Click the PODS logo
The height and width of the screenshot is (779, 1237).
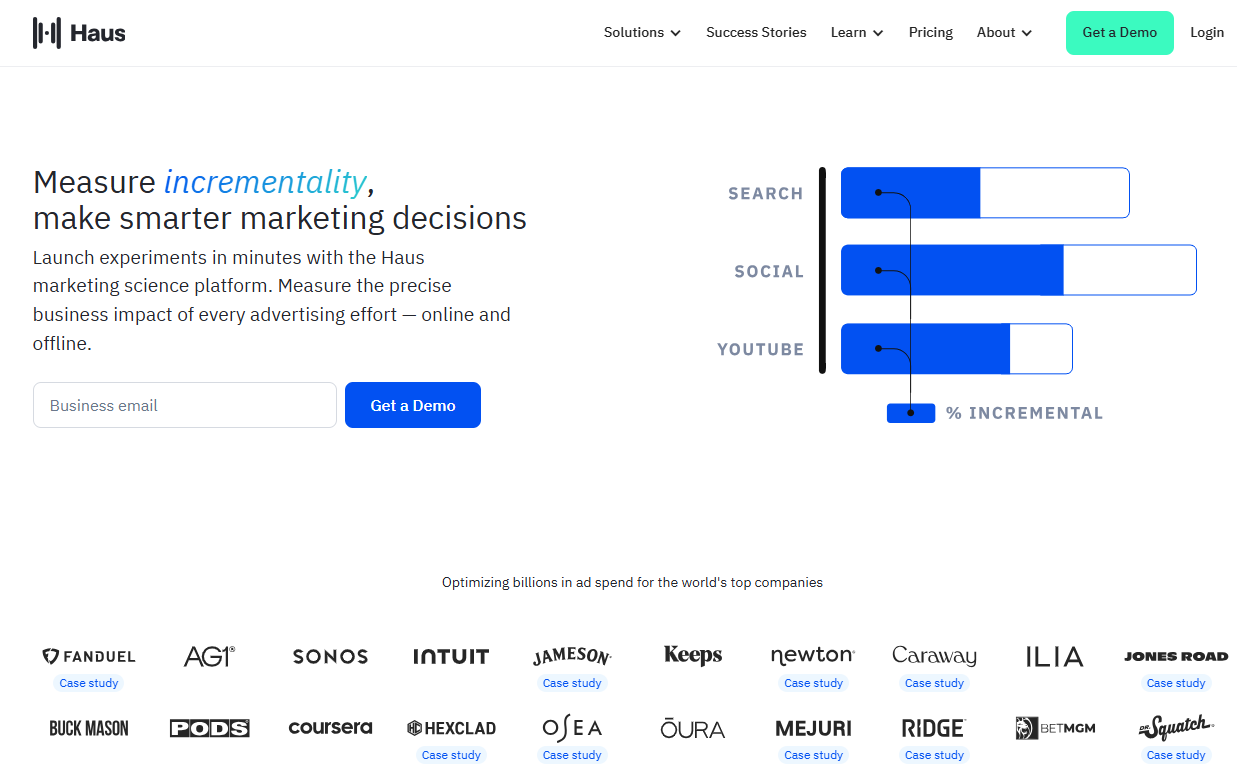210,728
